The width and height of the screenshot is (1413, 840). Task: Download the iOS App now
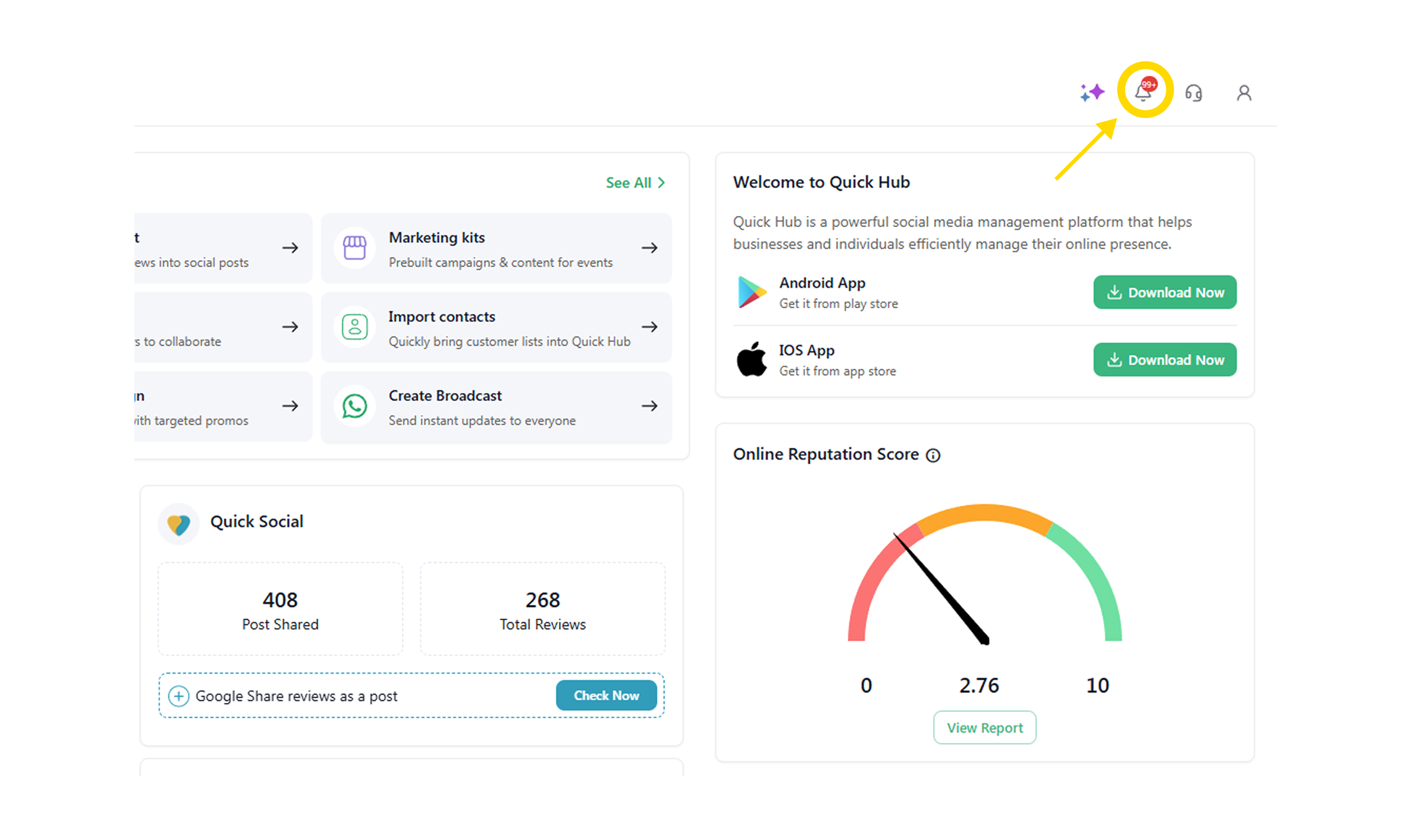[1164, 360]
